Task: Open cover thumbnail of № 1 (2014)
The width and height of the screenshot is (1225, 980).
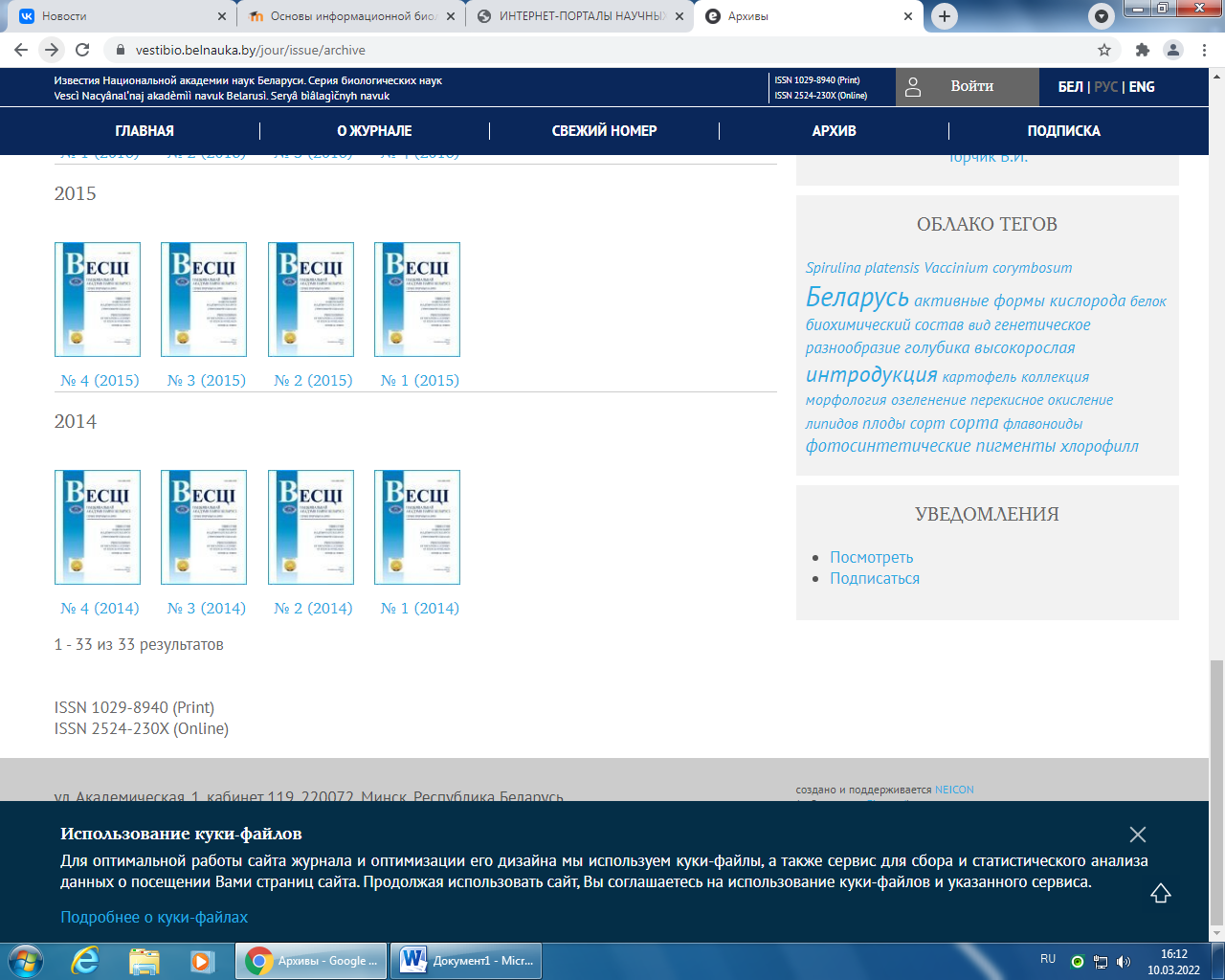Action: (x=417, y=527)
